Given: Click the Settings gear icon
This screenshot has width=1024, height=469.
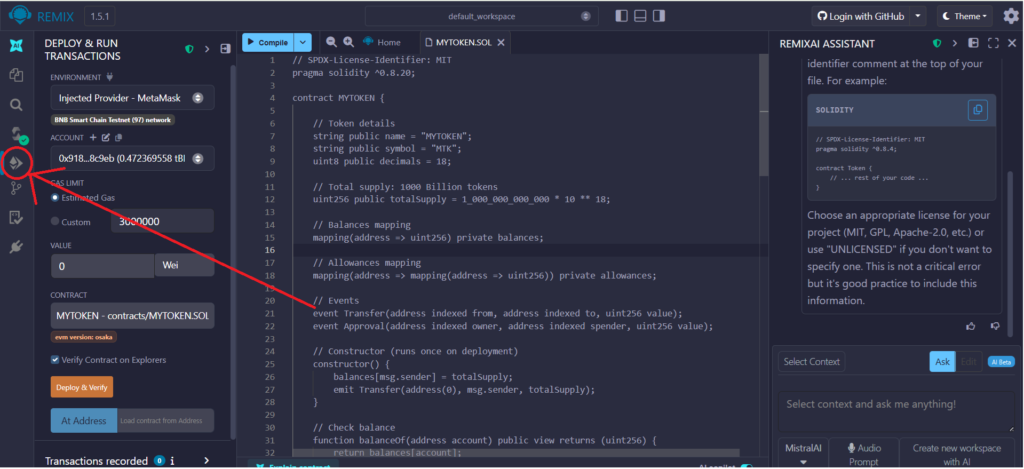Looking at the screenshot, I should pos(1010,16).
